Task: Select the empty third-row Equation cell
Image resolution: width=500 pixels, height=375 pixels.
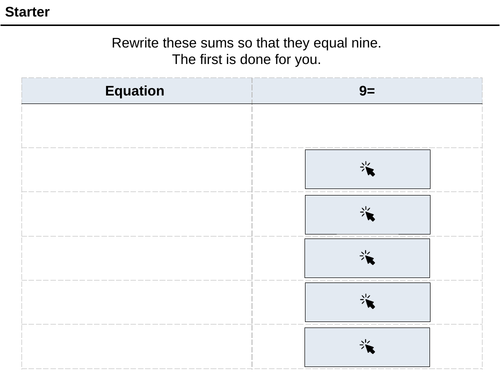Action: pyautogui.click(x=137, y=214)
